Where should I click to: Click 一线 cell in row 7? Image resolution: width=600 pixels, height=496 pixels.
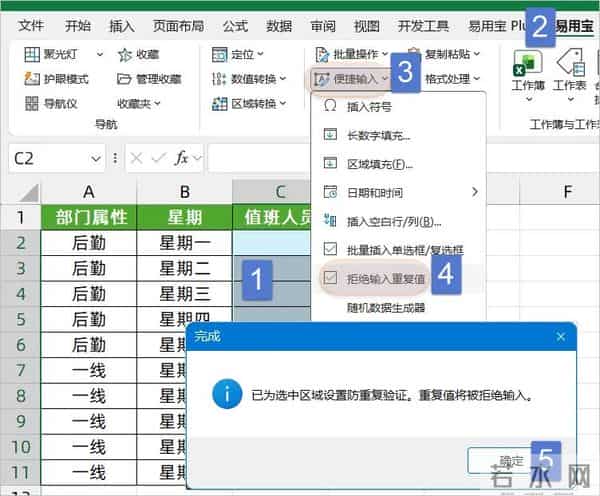pos(89,370)
